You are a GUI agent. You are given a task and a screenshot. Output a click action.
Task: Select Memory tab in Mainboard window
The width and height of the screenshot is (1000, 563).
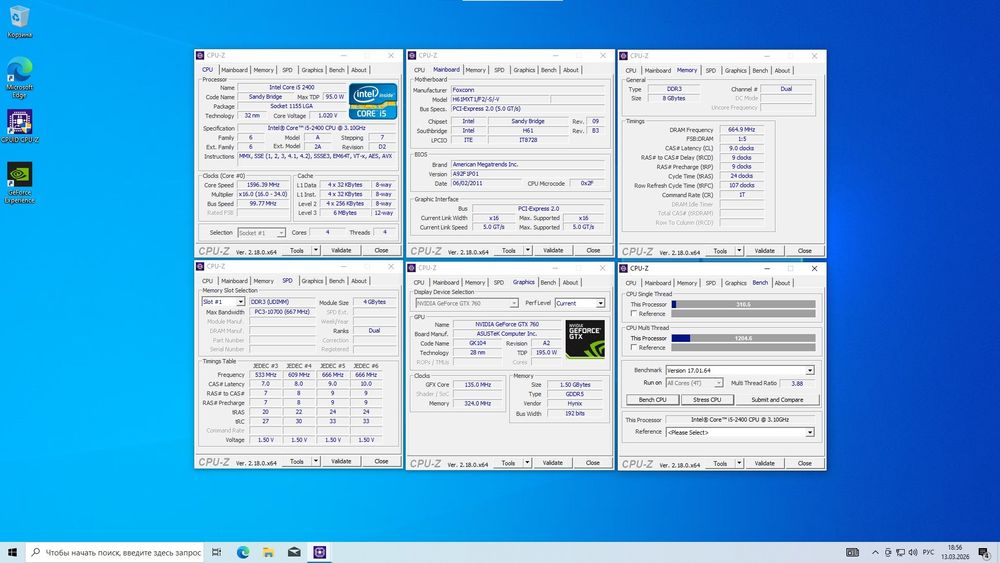tap(475, 70)
